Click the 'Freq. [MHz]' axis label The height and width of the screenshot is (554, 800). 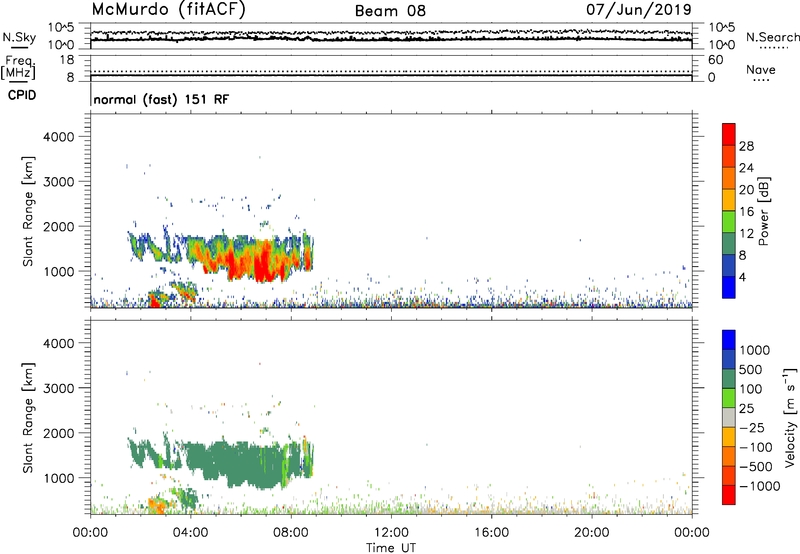point(18,68)
